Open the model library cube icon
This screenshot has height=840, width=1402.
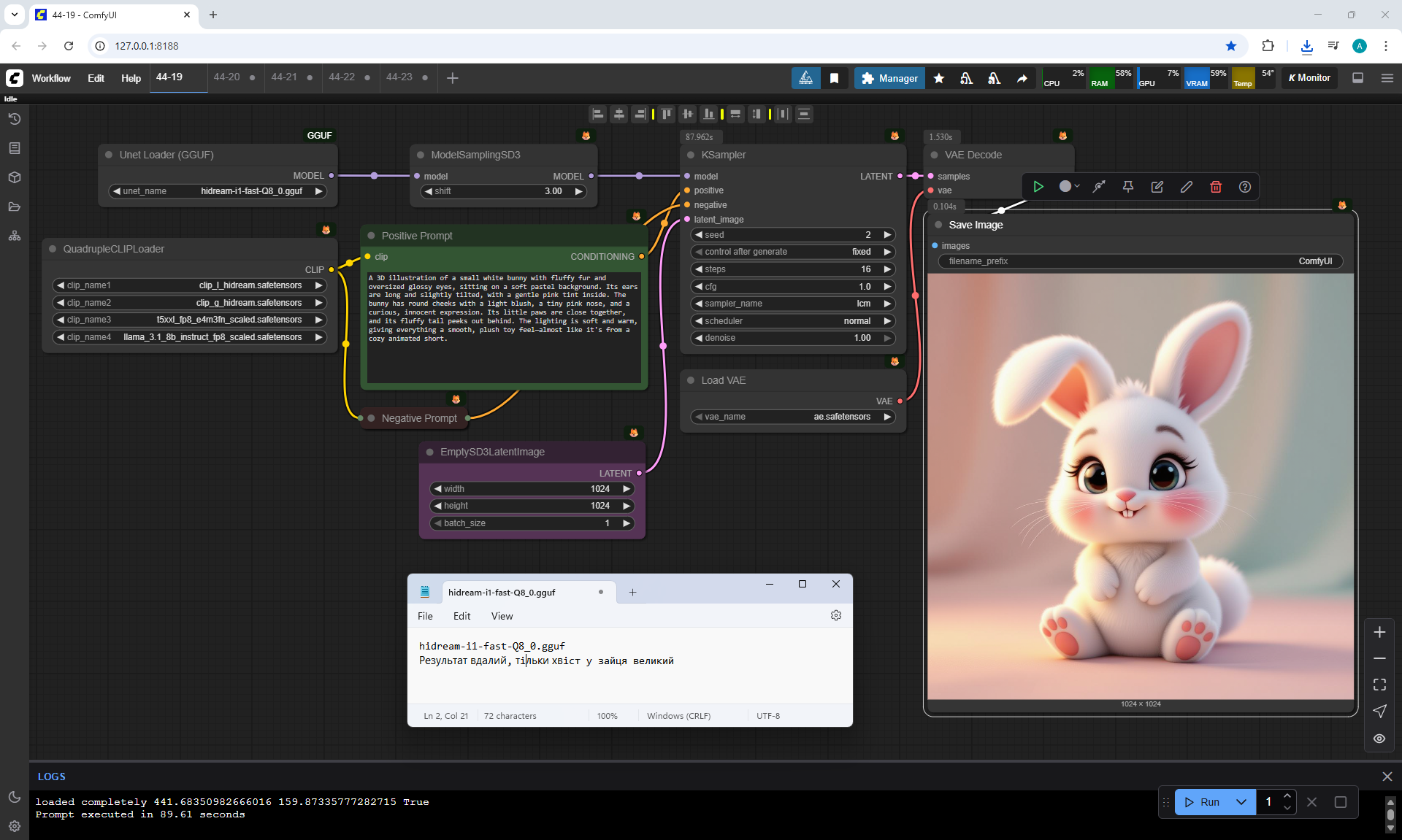pyautogui.click(x=15, y=177)
